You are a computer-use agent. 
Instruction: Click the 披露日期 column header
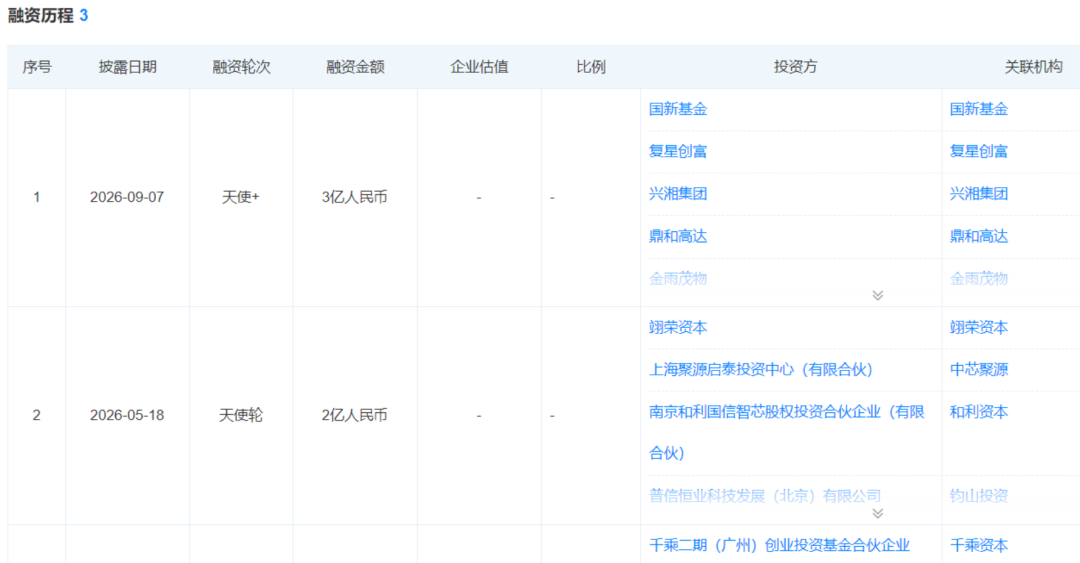pyautogui.click(x=127, y=67)
